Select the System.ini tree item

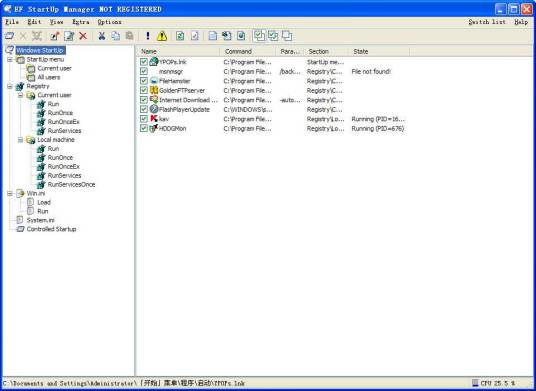point(41,220)
